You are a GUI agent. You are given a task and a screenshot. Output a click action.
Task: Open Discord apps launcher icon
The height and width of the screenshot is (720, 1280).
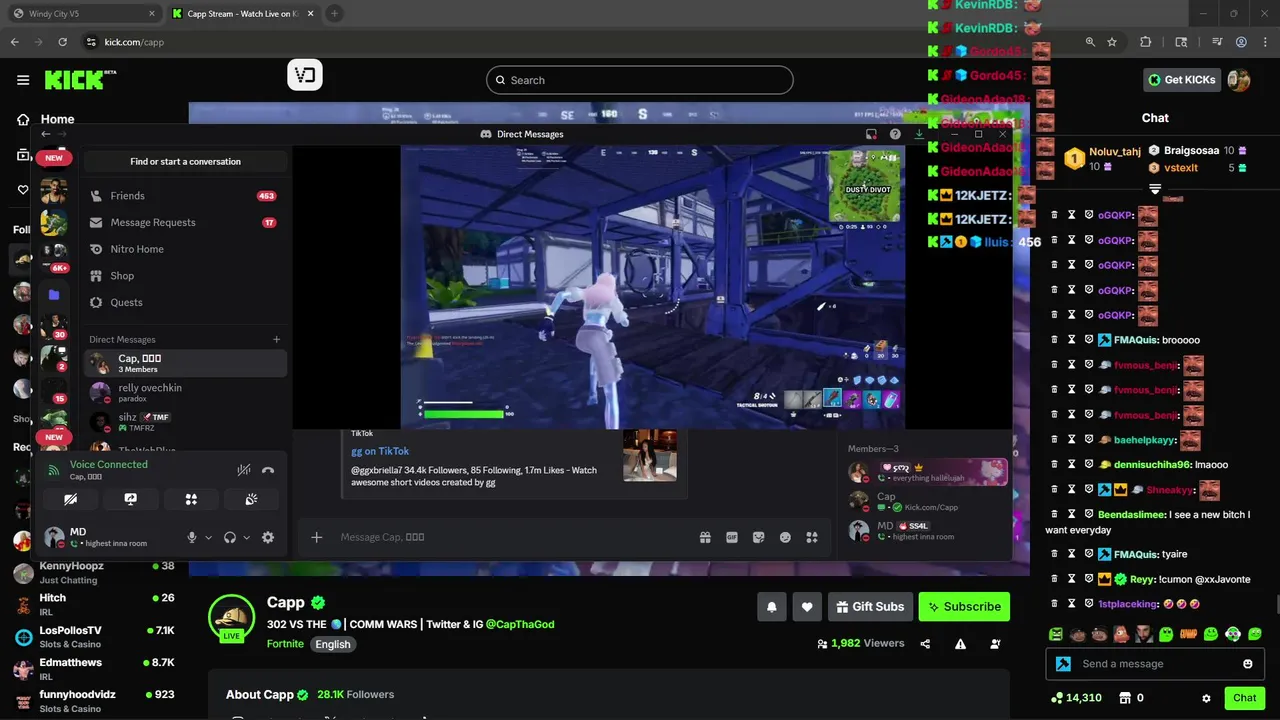[812, 537]
